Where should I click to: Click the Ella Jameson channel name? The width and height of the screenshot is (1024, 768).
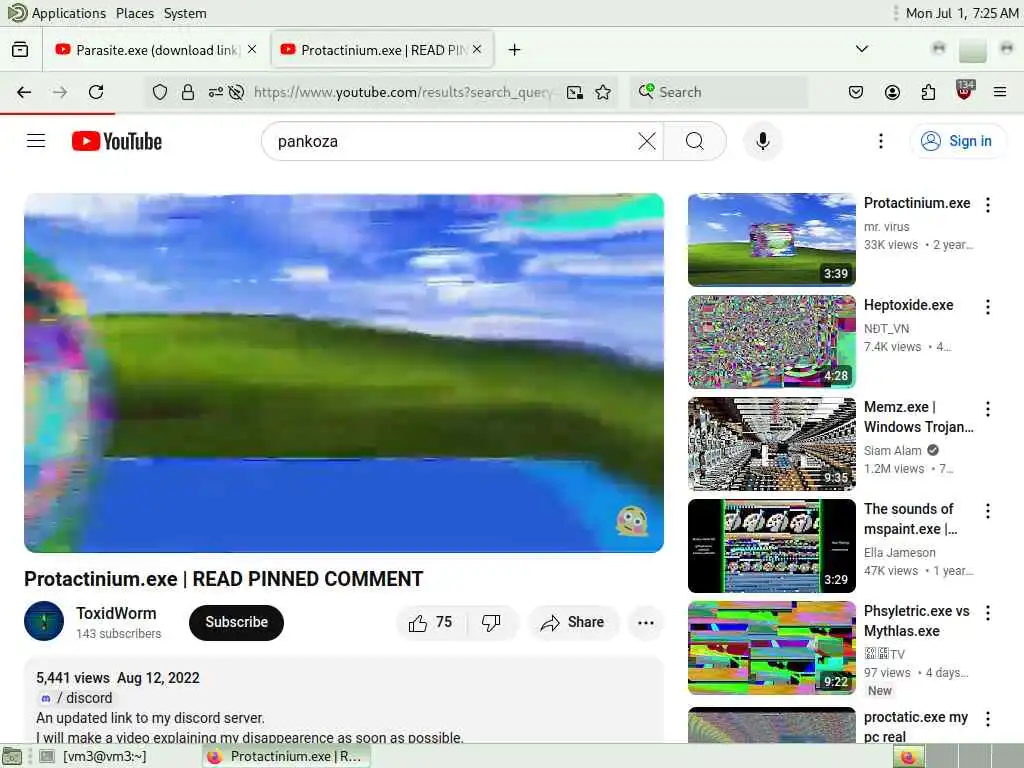(x=899, y=552)
